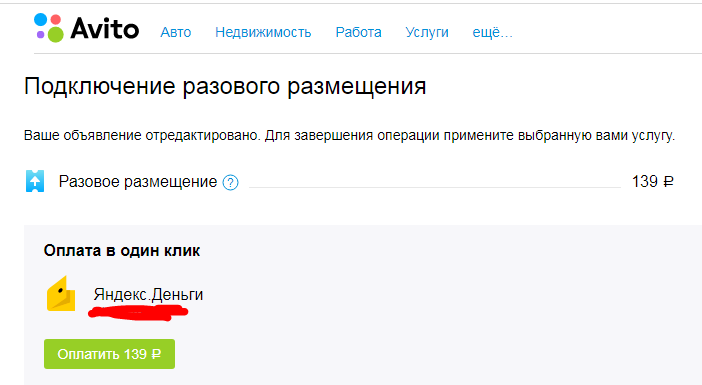Open the Авто category
Screen dimensions: 702x385
pyautogui.click(x=176, y=32)
